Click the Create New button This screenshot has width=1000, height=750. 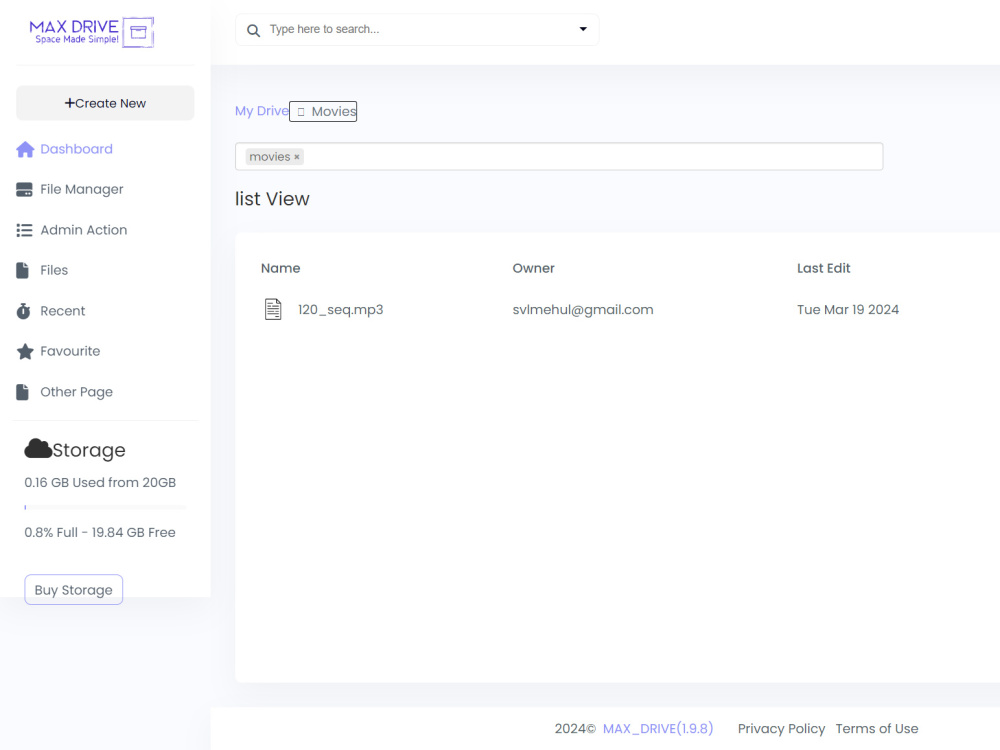[105, 103]
